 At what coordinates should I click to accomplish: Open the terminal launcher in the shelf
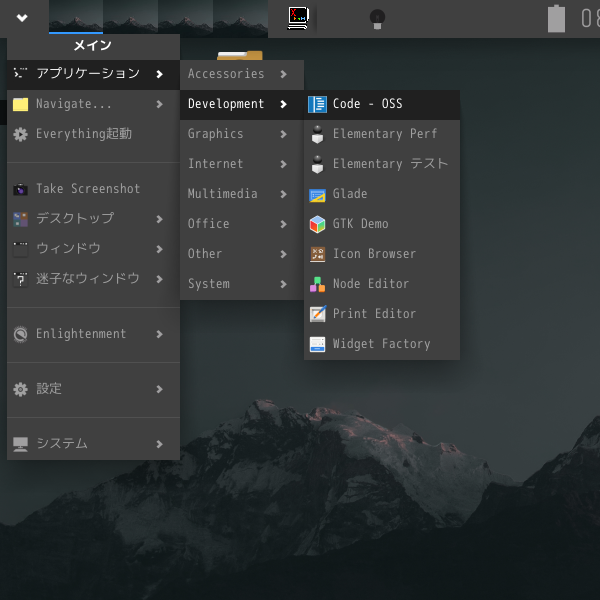tap(298, 18)
